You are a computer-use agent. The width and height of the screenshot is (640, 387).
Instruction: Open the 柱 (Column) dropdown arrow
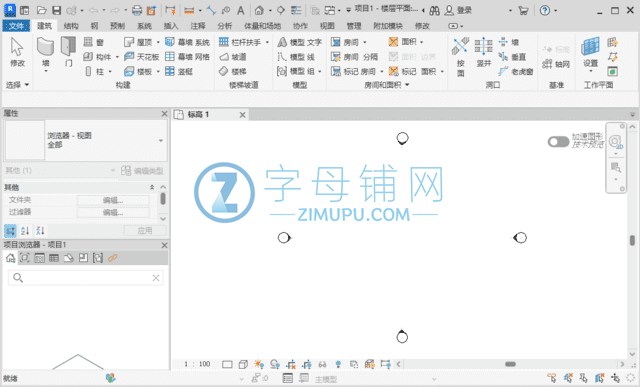click(110, 71)
